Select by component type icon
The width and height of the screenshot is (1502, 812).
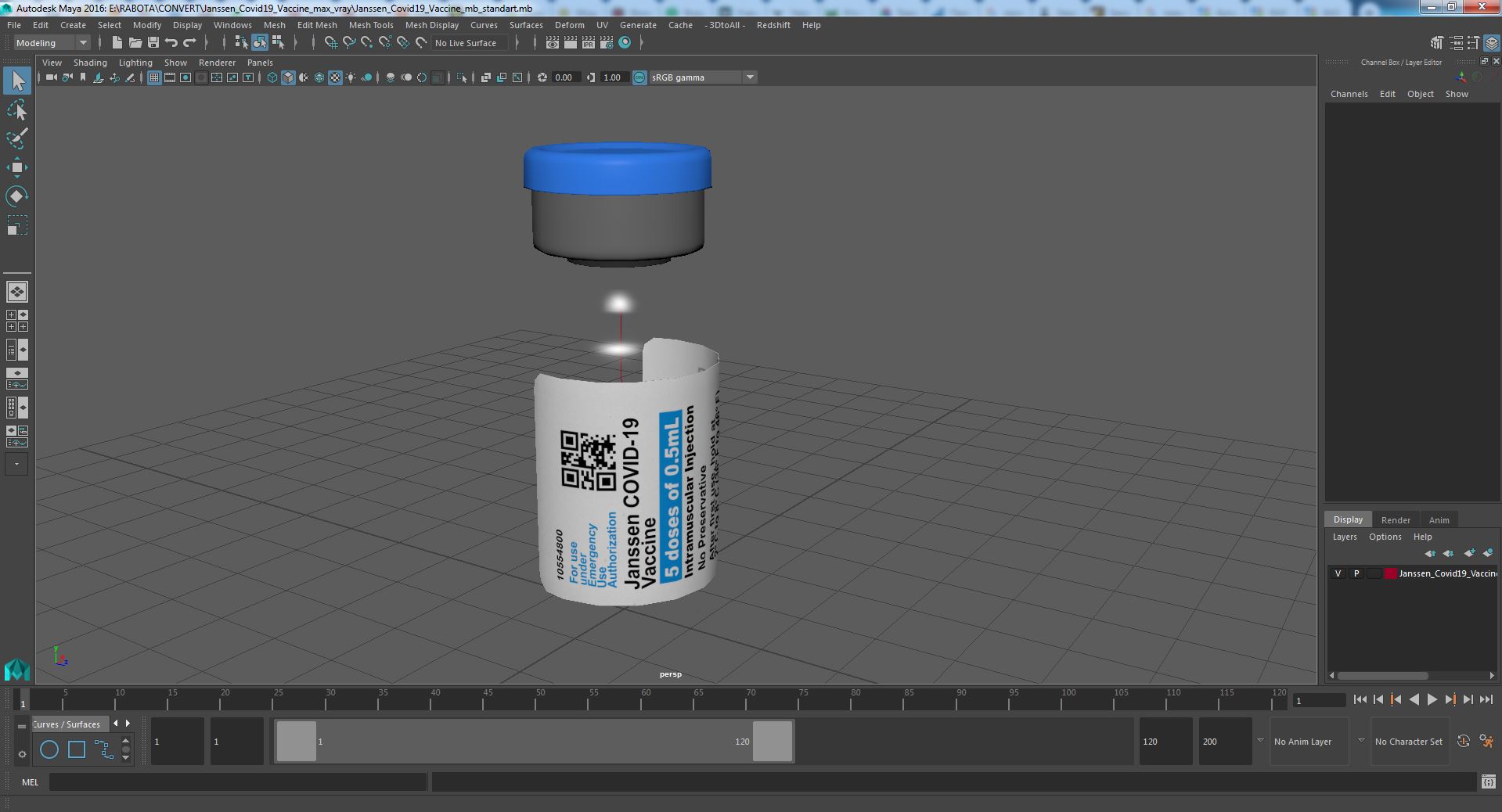click(278, 42)
